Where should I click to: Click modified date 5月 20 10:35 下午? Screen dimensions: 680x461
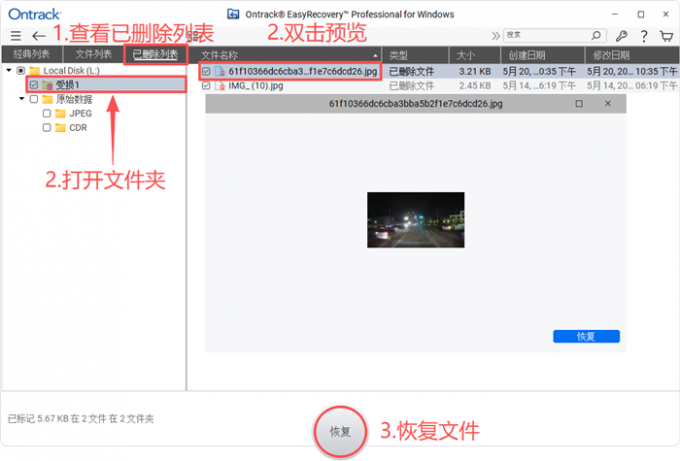tap(632, 72)
